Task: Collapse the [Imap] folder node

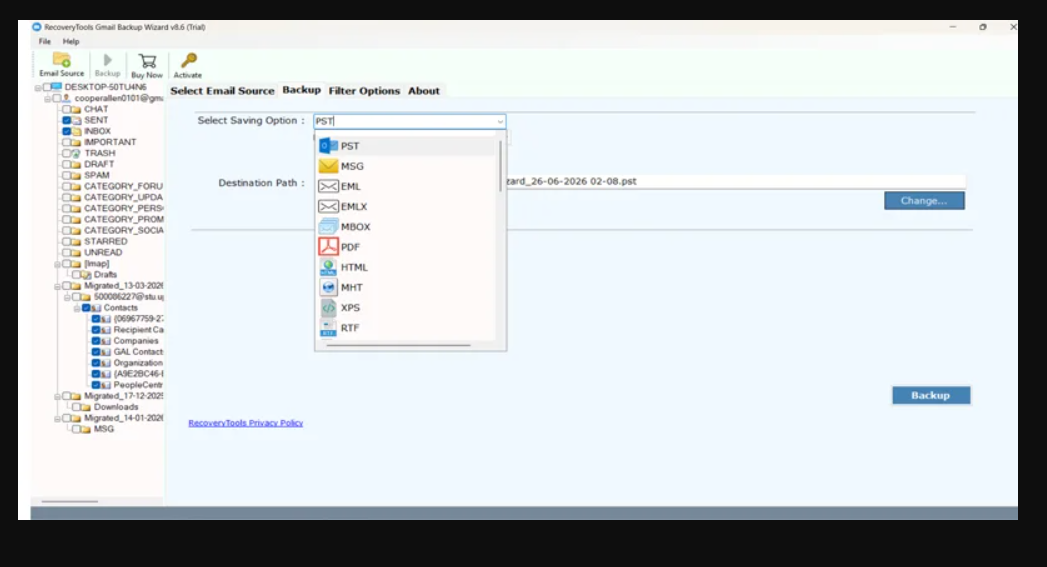Action: (x=57, y=264)
